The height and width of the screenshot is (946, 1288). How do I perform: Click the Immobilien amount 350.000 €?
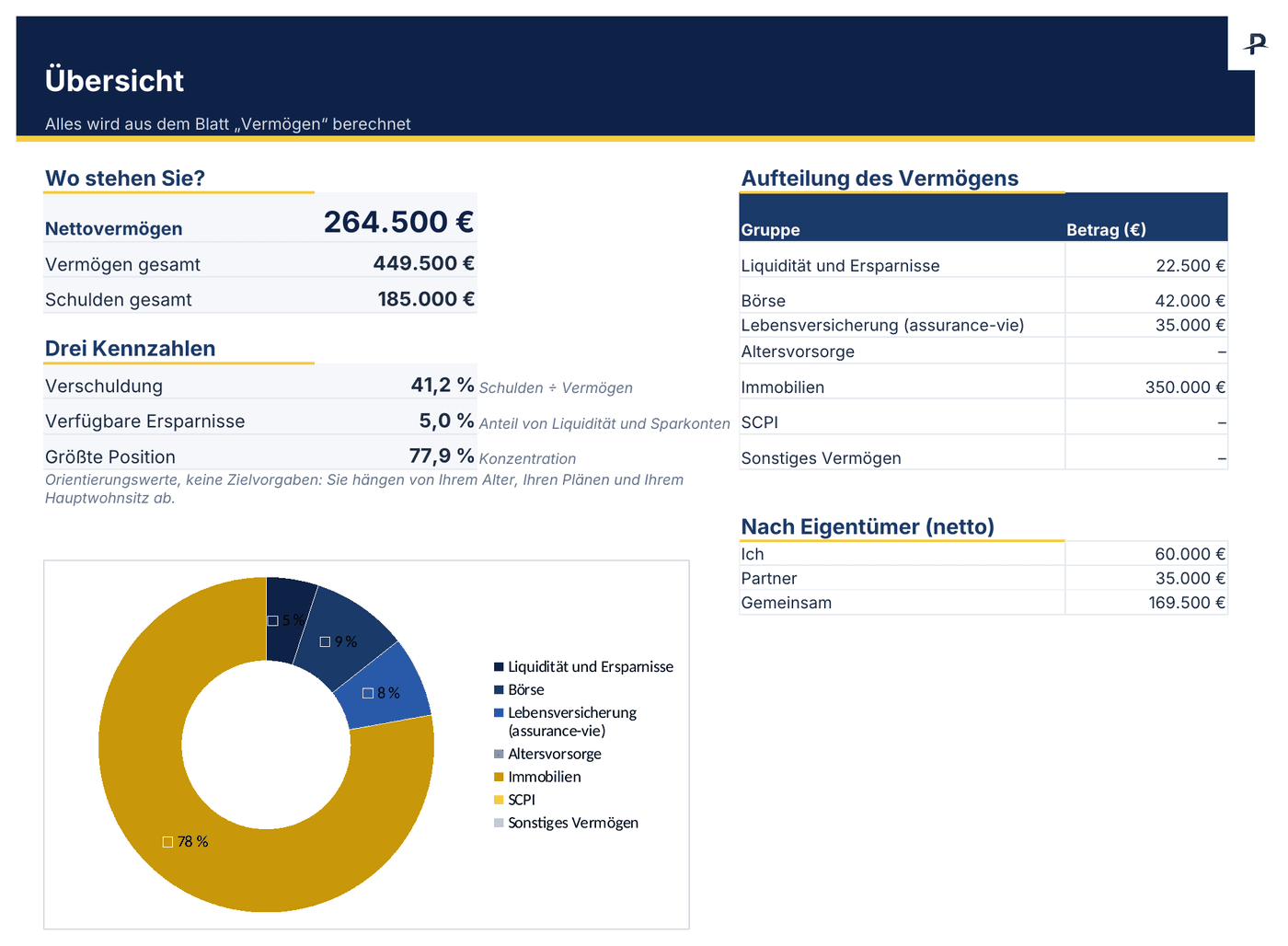point(1185,387)
